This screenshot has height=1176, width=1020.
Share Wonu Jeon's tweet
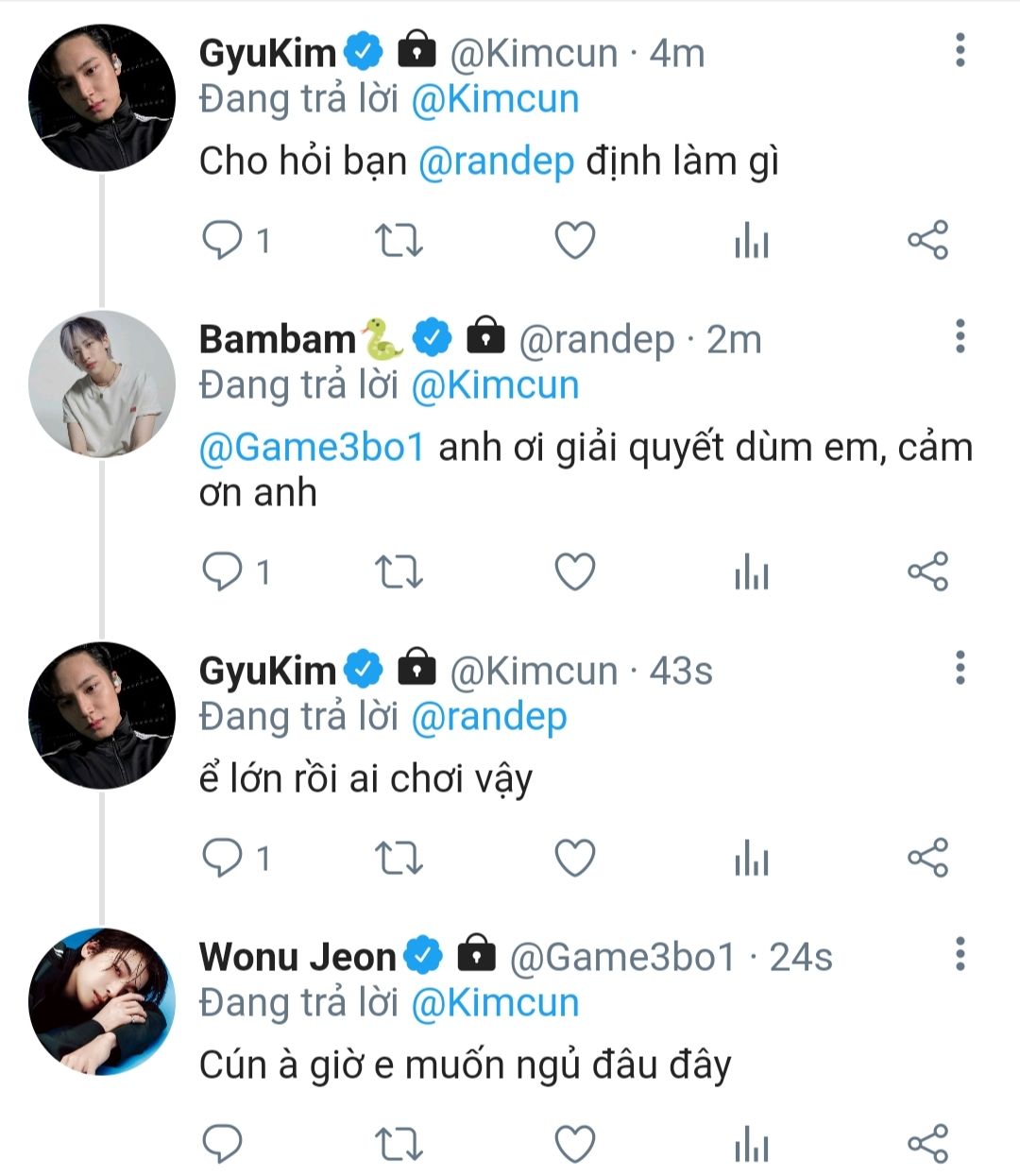[927, 1144]
